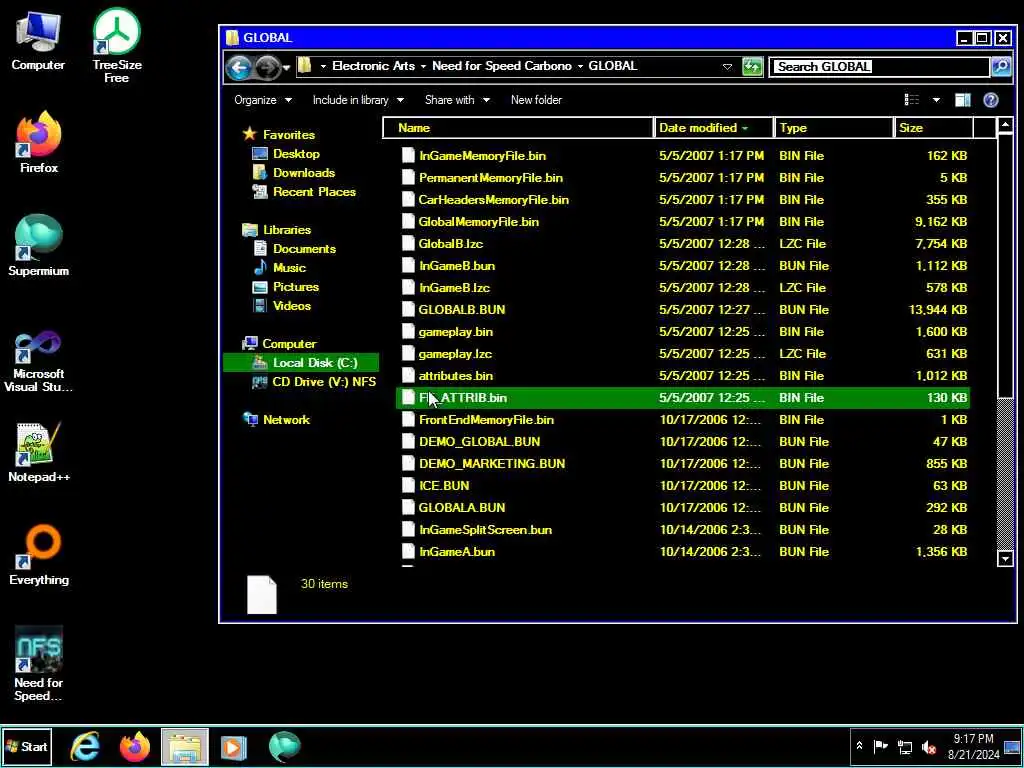Open Firefox from the taskbar
The height and width of the screenshot is (768, 1024).
(x=135, y=746)
